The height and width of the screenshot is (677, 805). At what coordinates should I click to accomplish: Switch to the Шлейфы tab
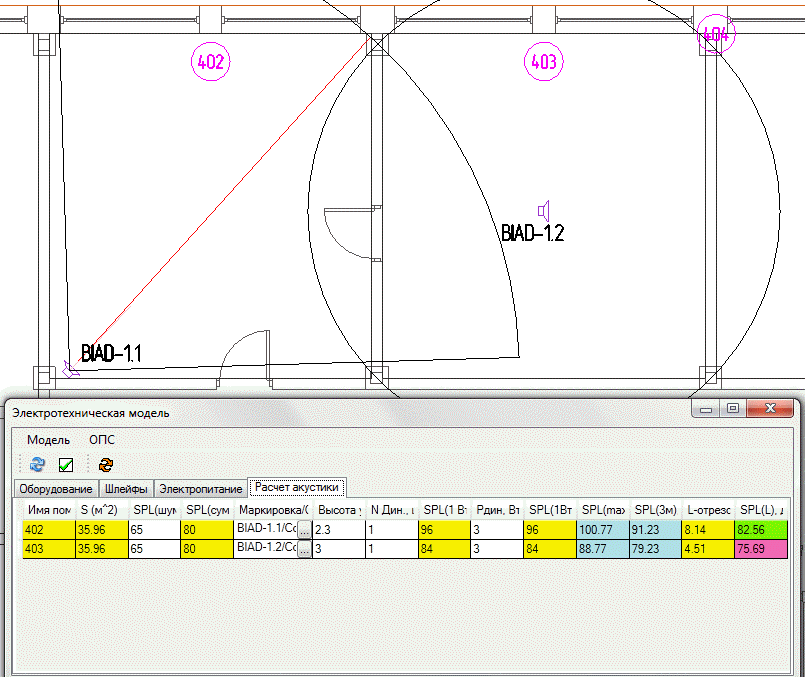point(126,489)
